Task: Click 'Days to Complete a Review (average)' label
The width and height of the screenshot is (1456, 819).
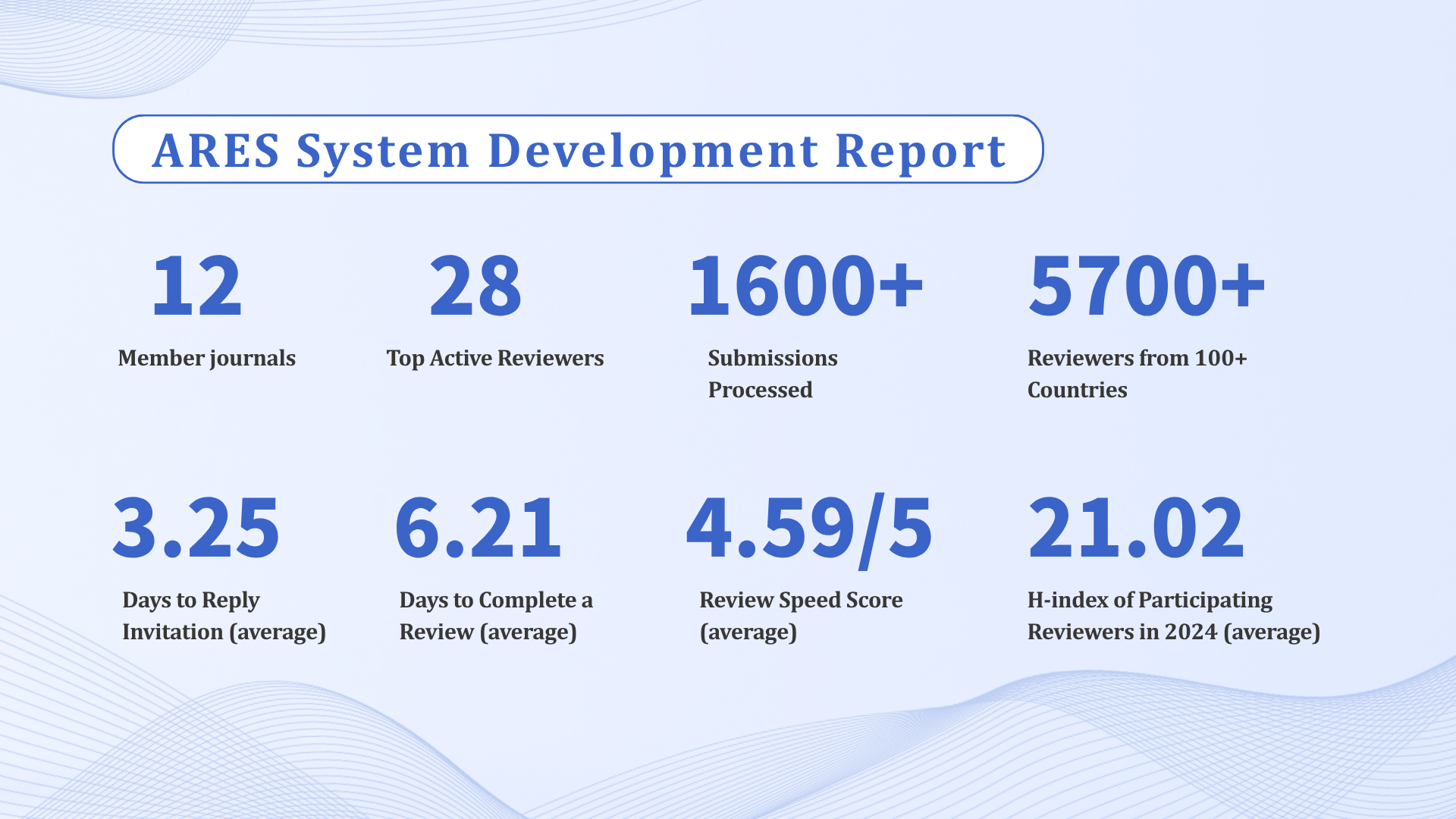Action: coord(496,616)
